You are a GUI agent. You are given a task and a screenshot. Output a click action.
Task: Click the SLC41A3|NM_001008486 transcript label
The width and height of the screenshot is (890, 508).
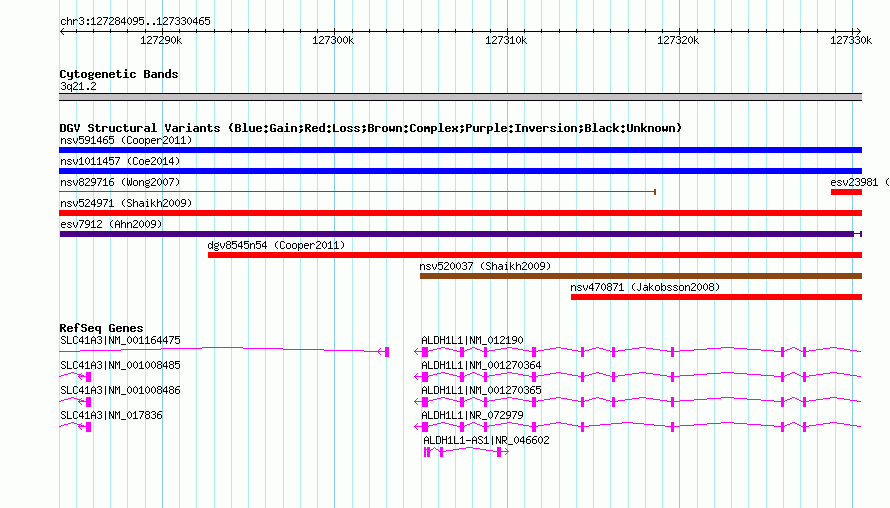[120, 391]
